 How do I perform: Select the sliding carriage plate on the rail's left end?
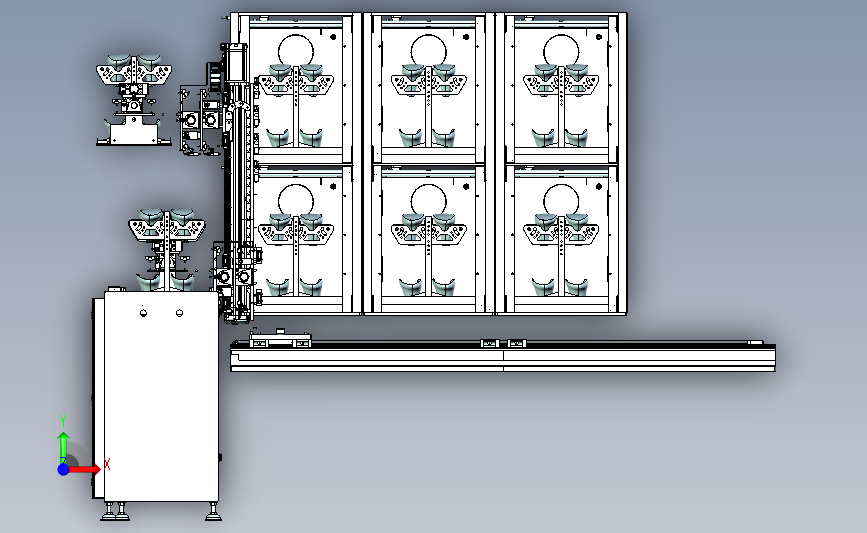coord(280,339)
